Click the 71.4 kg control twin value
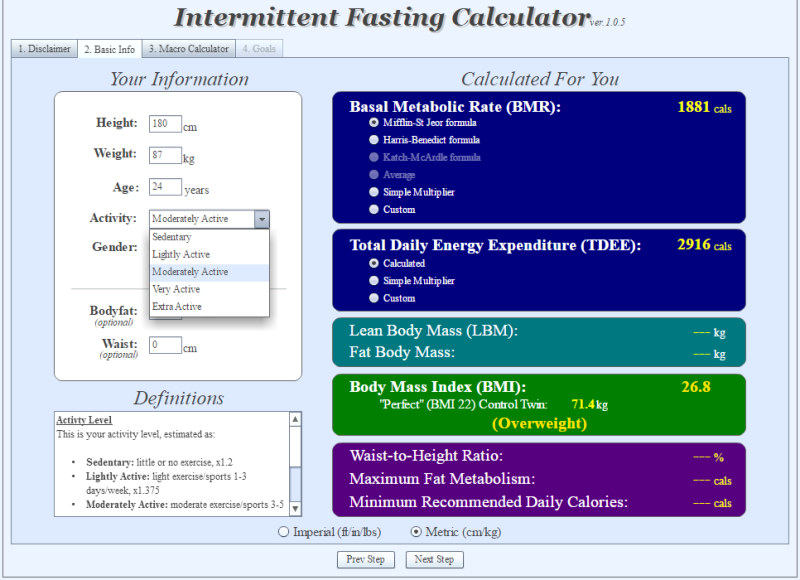Viewport: 800px width, 580px height. 589,405
